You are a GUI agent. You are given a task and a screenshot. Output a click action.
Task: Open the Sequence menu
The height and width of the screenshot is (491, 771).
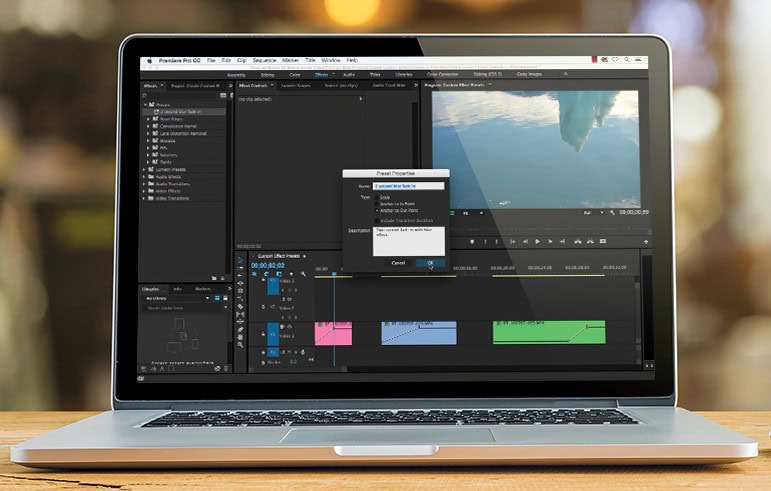click(264, 60)
